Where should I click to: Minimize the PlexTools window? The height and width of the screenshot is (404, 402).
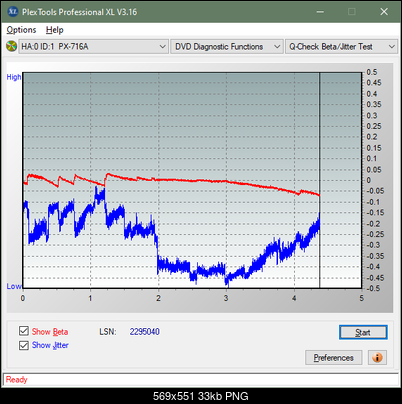(320, 12)
